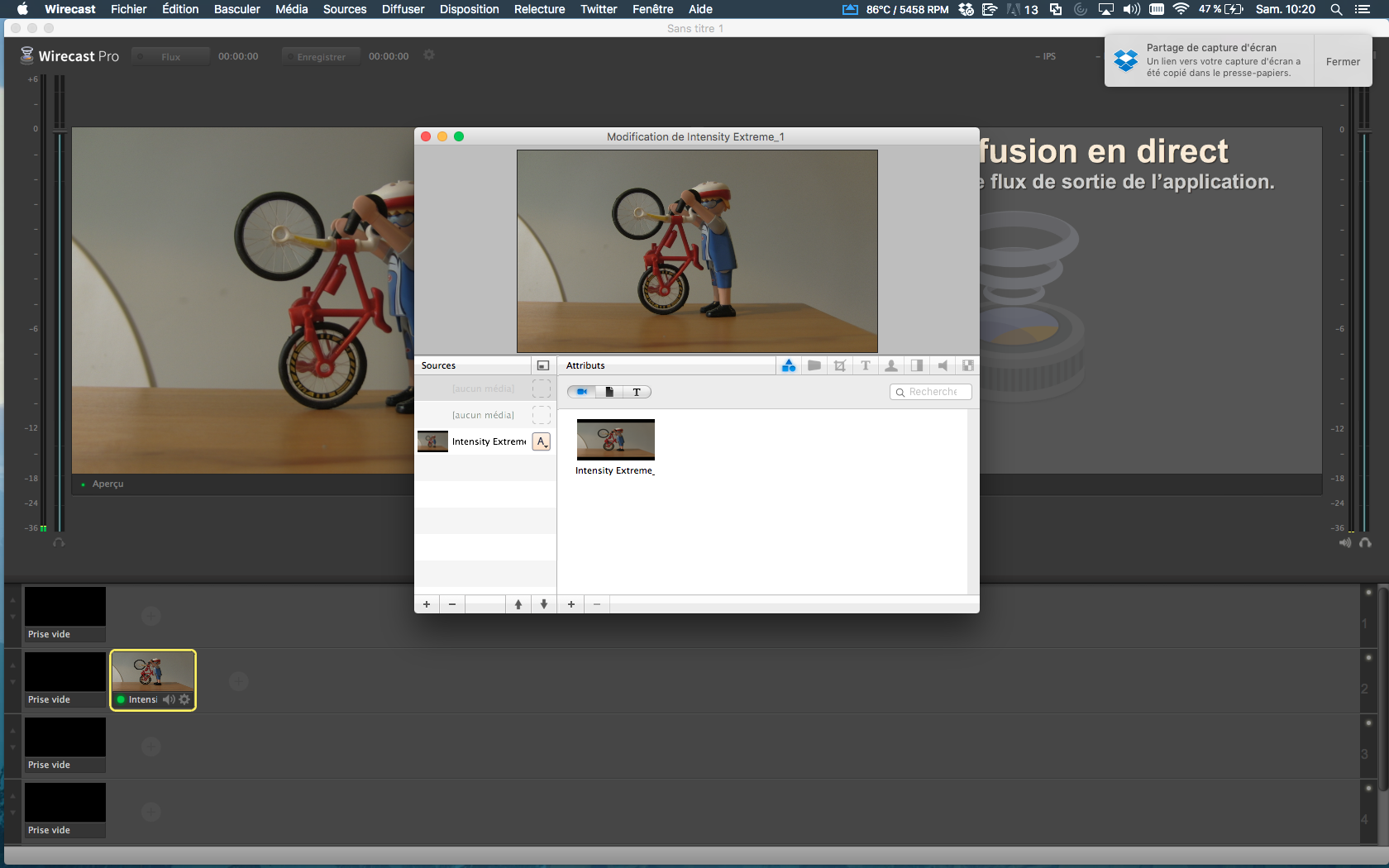The height and width of the screenshot is (868, 1389).
Task: Open the Sources panel display options button
Action: coord(543,365)
